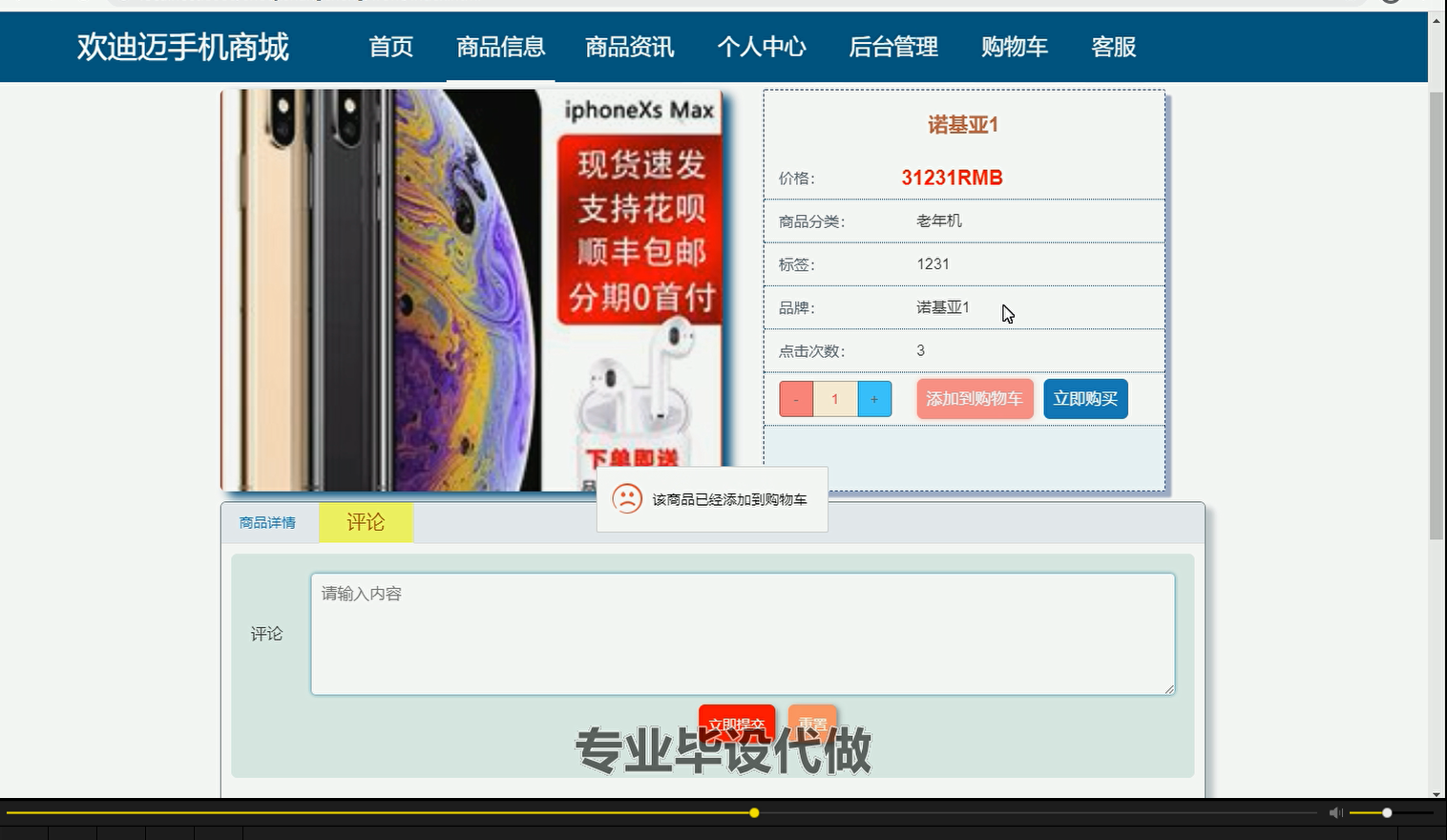
Task: Click the 品牌 value 诺基亚1
Action: (x=943, y=307)
